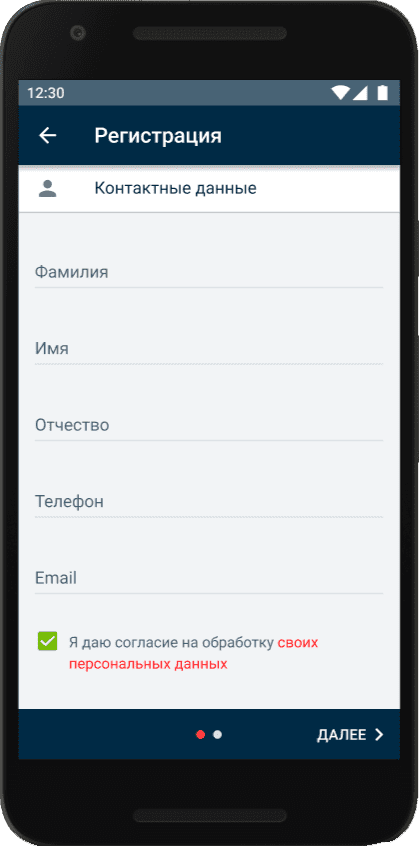Click the person icon beside Контактные данные

(47, 188)
